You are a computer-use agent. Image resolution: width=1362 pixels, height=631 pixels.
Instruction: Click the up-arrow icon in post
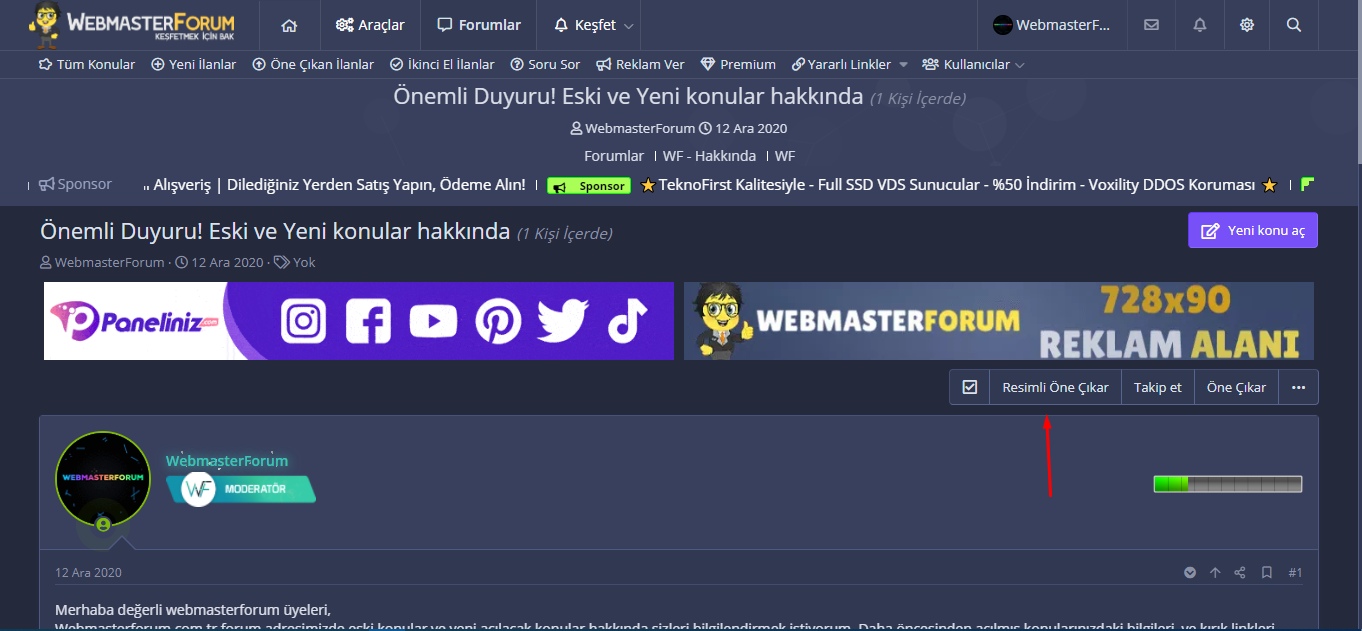(1215, 573)
